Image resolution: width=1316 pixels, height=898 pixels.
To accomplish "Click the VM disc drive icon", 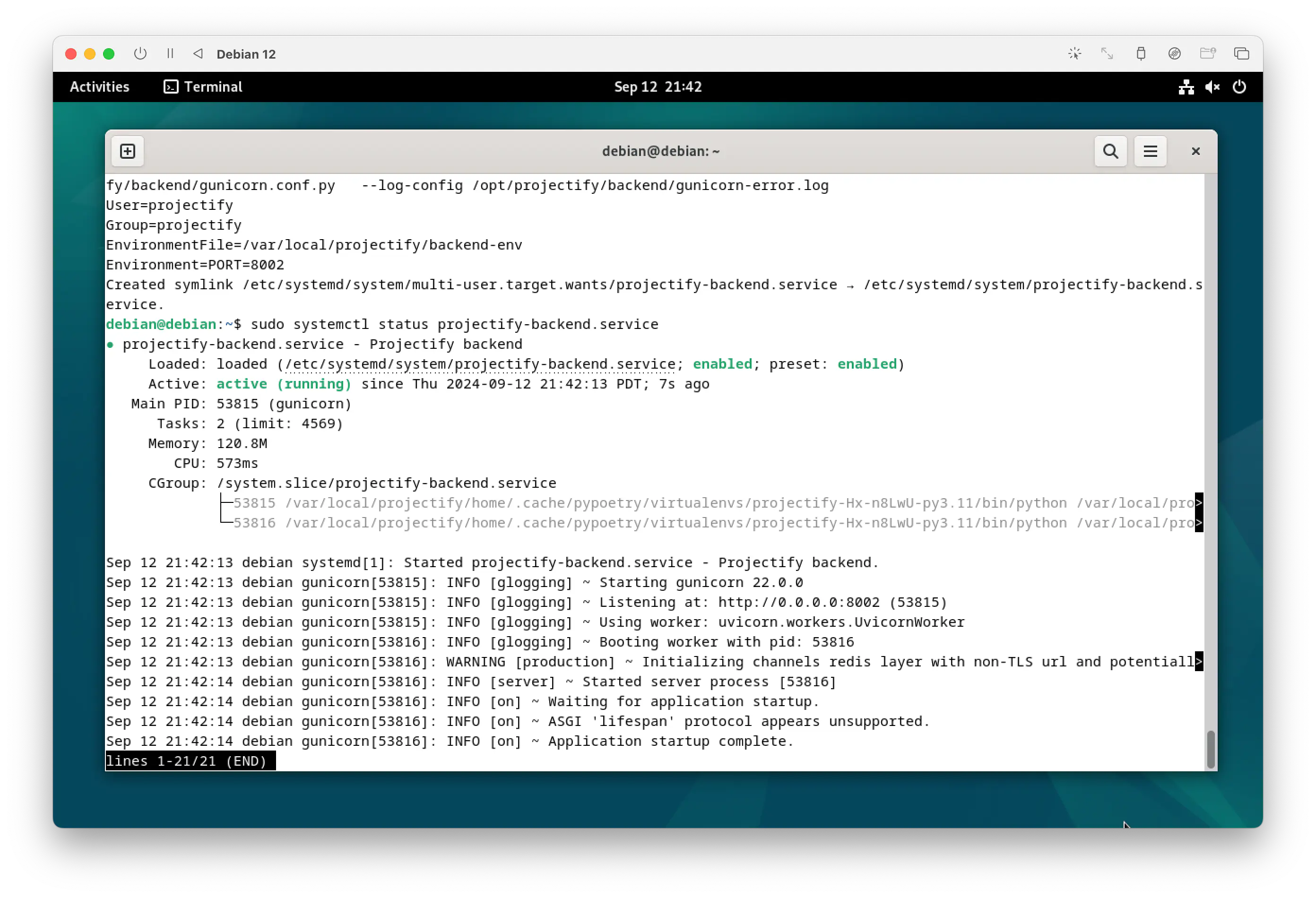I will pyautogui.click(x=1174, y=54).
